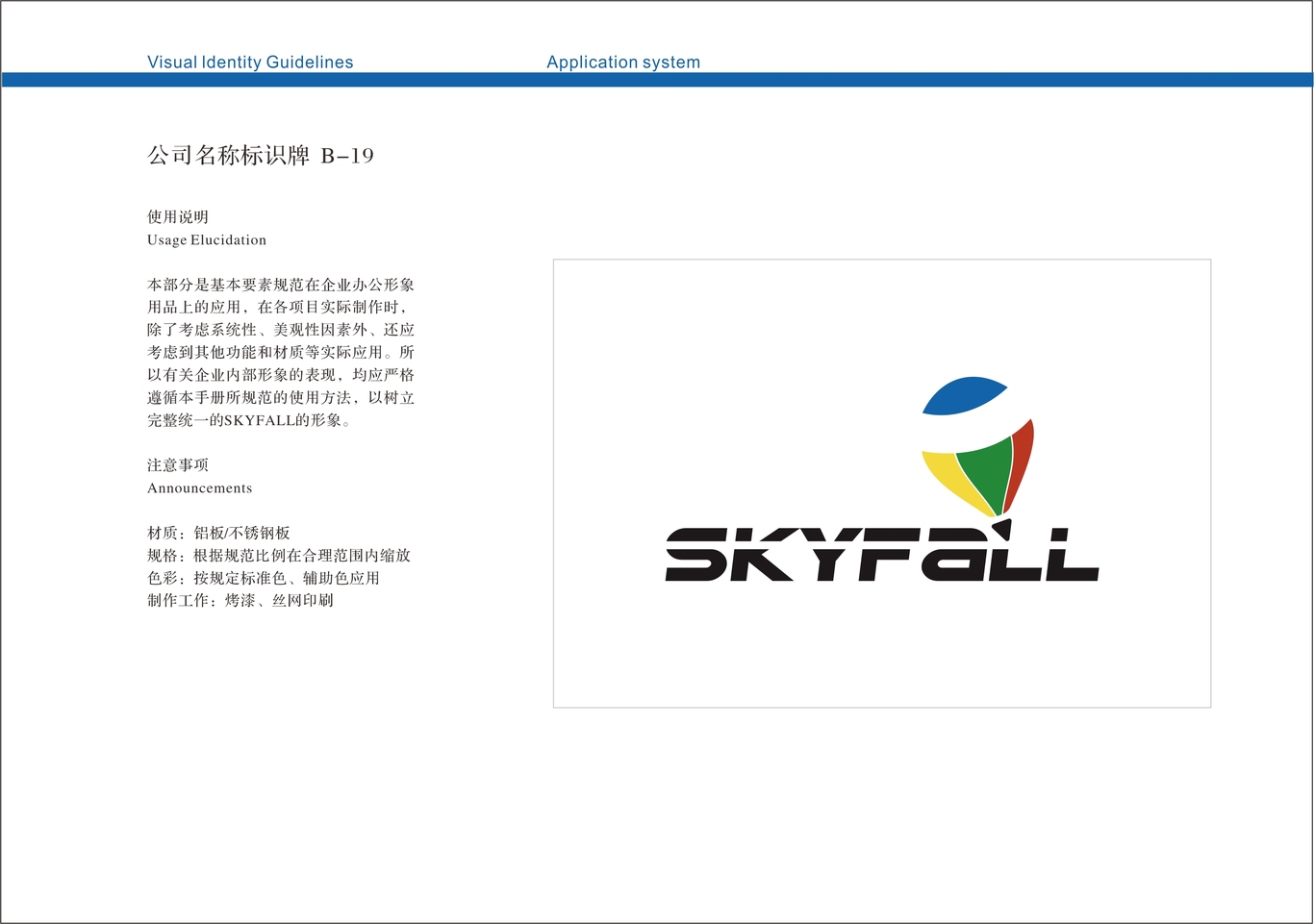This screenshot has width=1314, height=924.
Task: Click the blue segment of the balloon logo
Action: (x=963, y=395)
